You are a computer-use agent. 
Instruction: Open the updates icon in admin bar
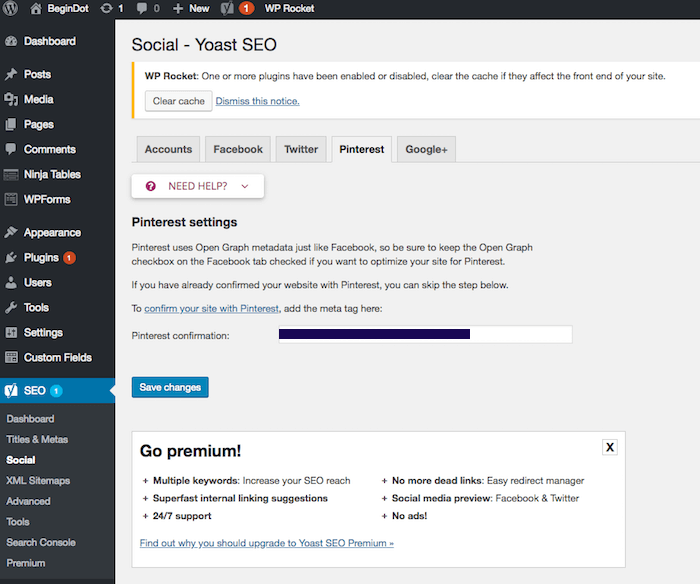(106, 8)
